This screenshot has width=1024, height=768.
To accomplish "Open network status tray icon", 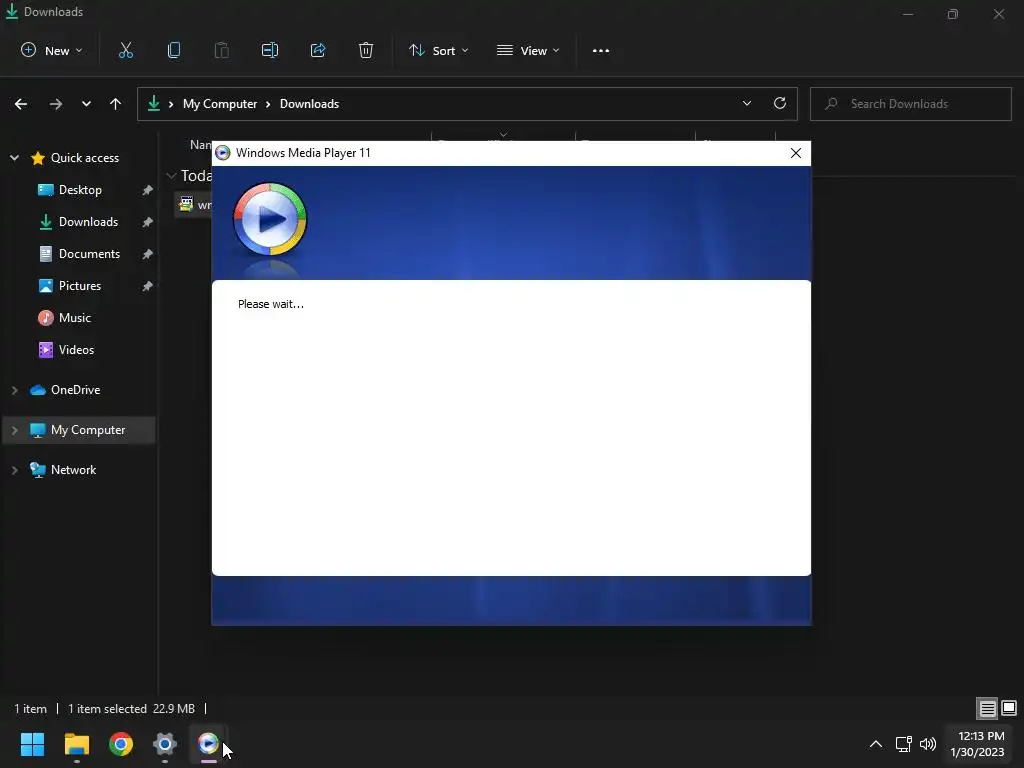I will pos(903,744).
